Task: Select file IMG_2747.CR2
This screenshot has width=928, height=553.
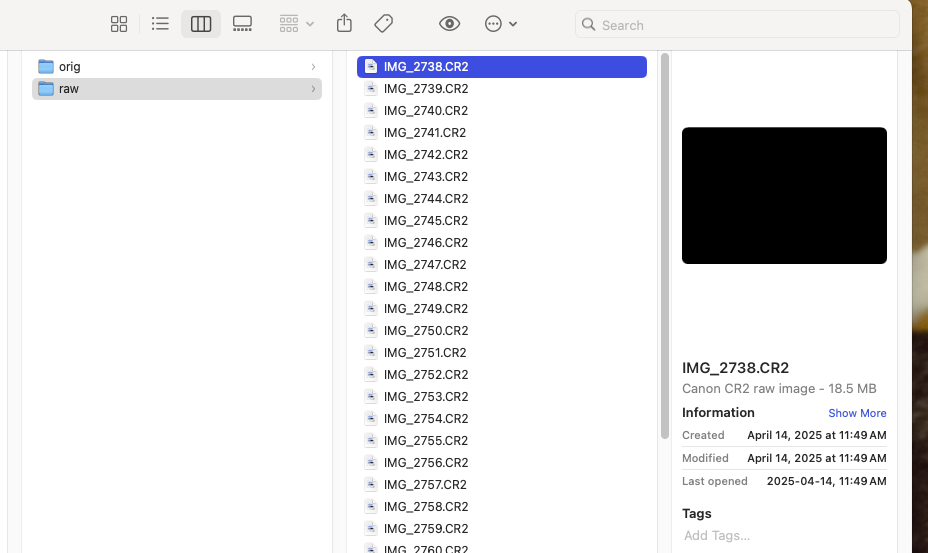Action: [501, 265]
